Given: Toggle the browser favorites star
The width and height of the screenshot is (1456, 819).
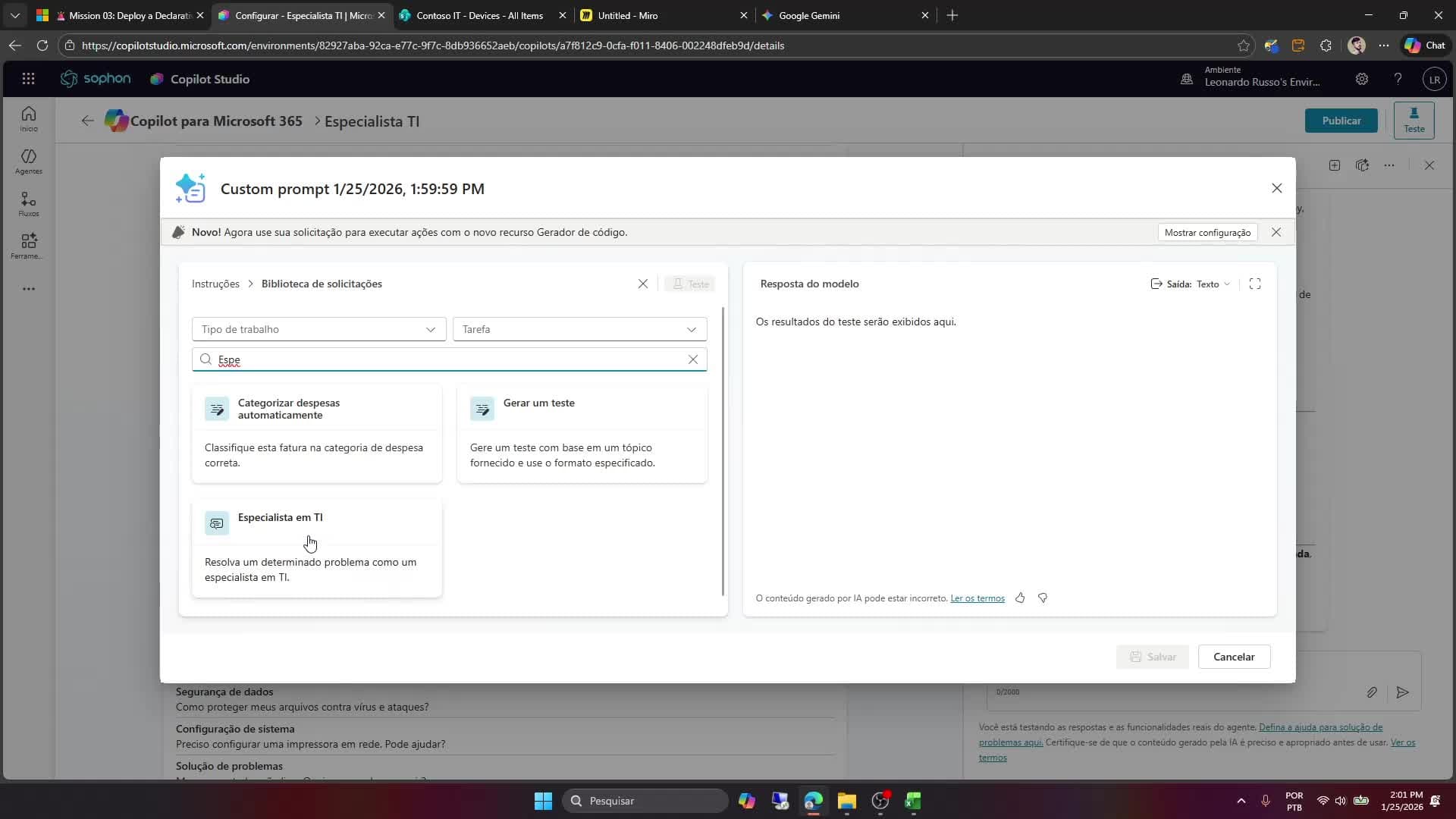Looking at the screenshot, I should tap(1244, 45).
